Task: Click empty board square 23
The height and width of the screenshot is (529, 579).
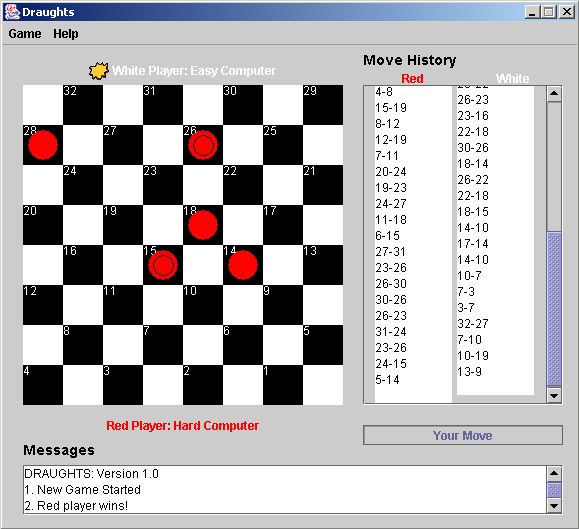Action: (163, 185)
